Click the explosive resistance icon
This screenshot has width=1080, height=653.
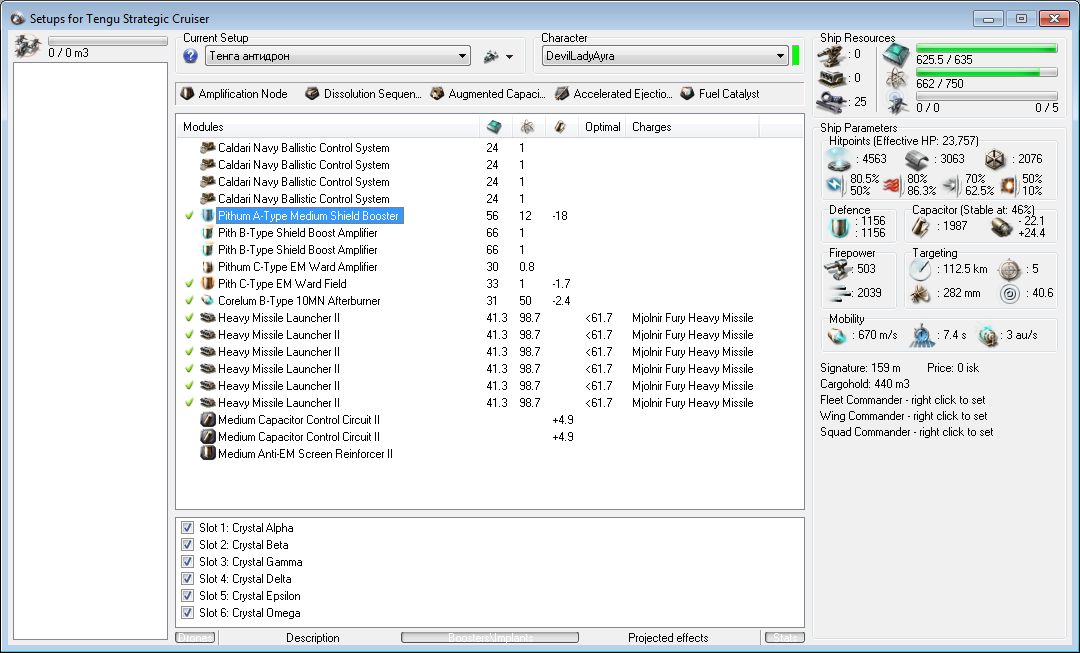pyautogui.click(x=1008, y=185)
